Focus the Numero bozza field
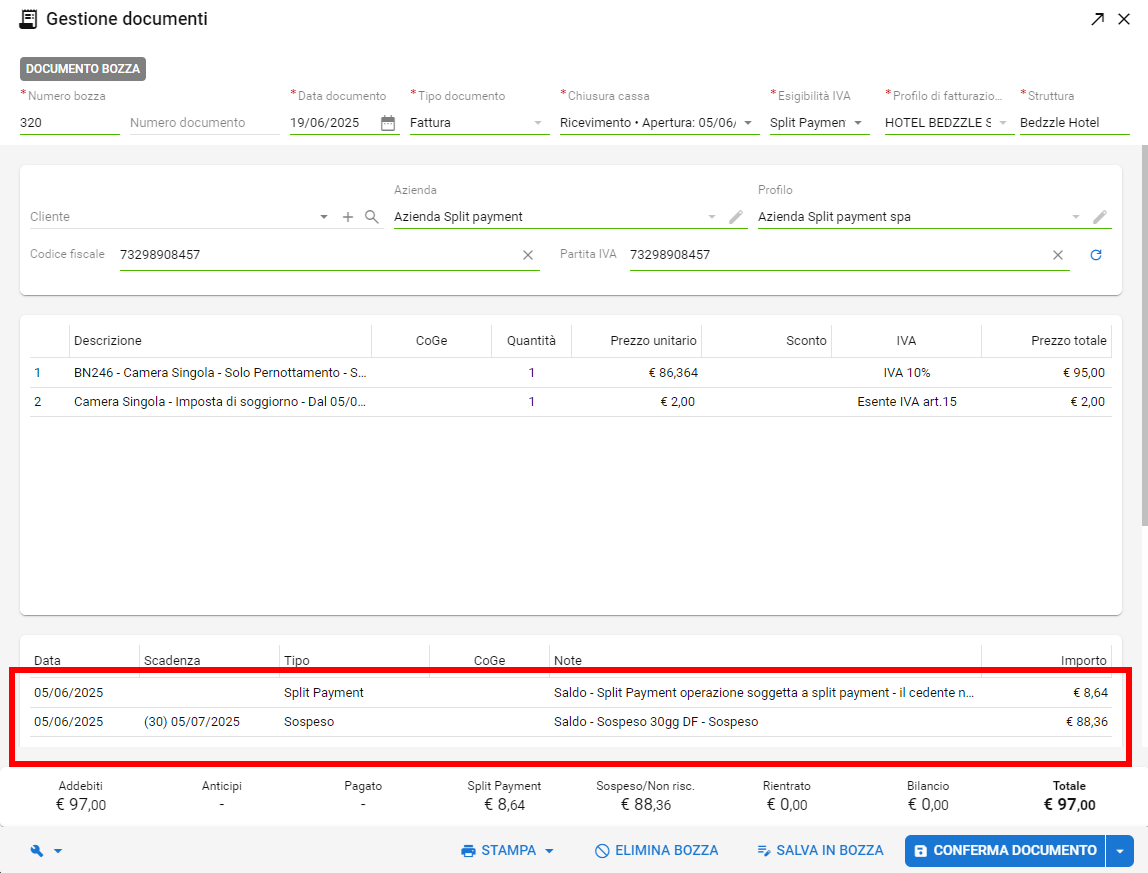 pos(70,123)
